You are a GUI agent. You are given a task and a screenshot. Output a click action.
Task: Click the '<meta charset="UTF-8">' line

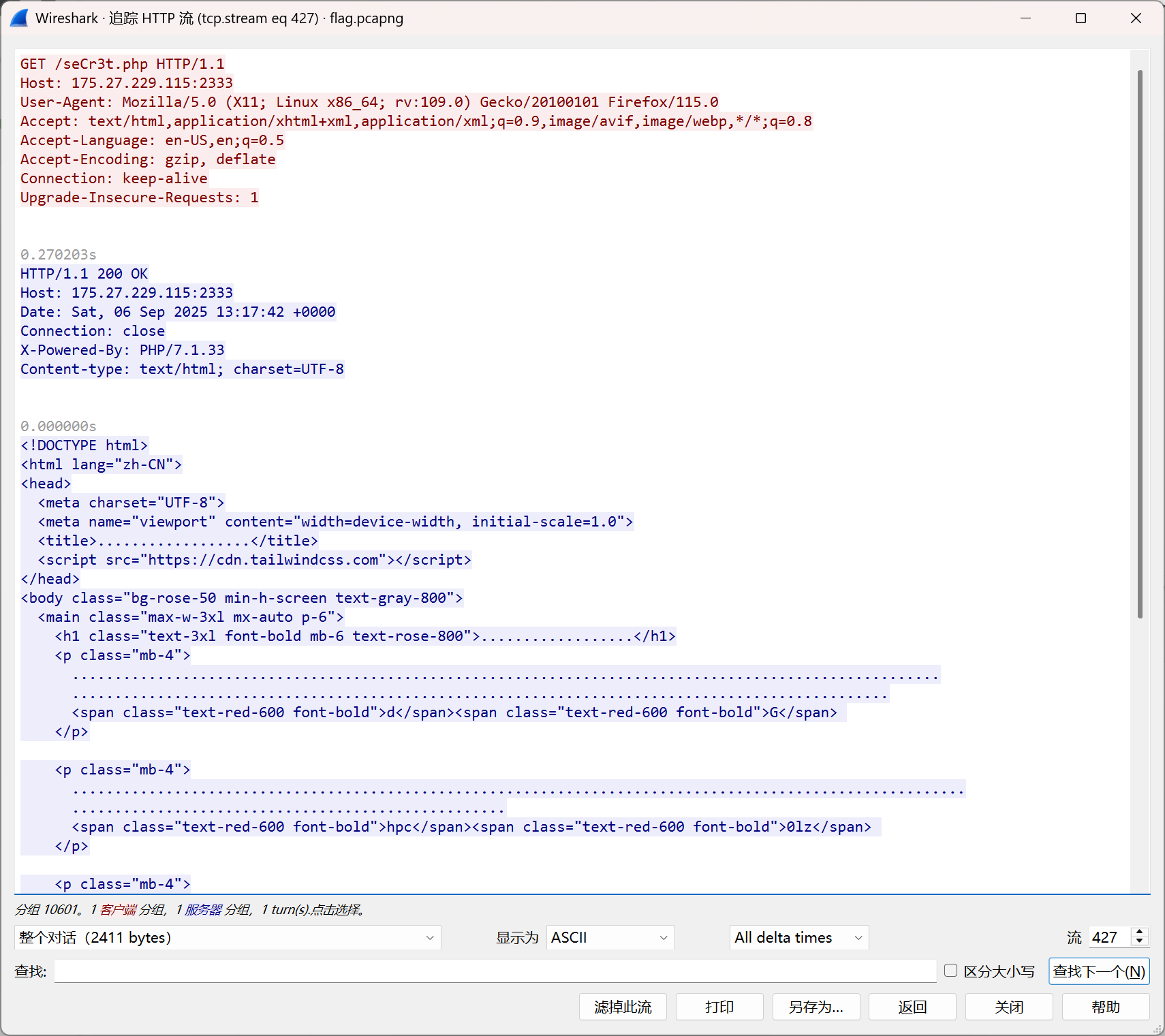click(131, 503)
